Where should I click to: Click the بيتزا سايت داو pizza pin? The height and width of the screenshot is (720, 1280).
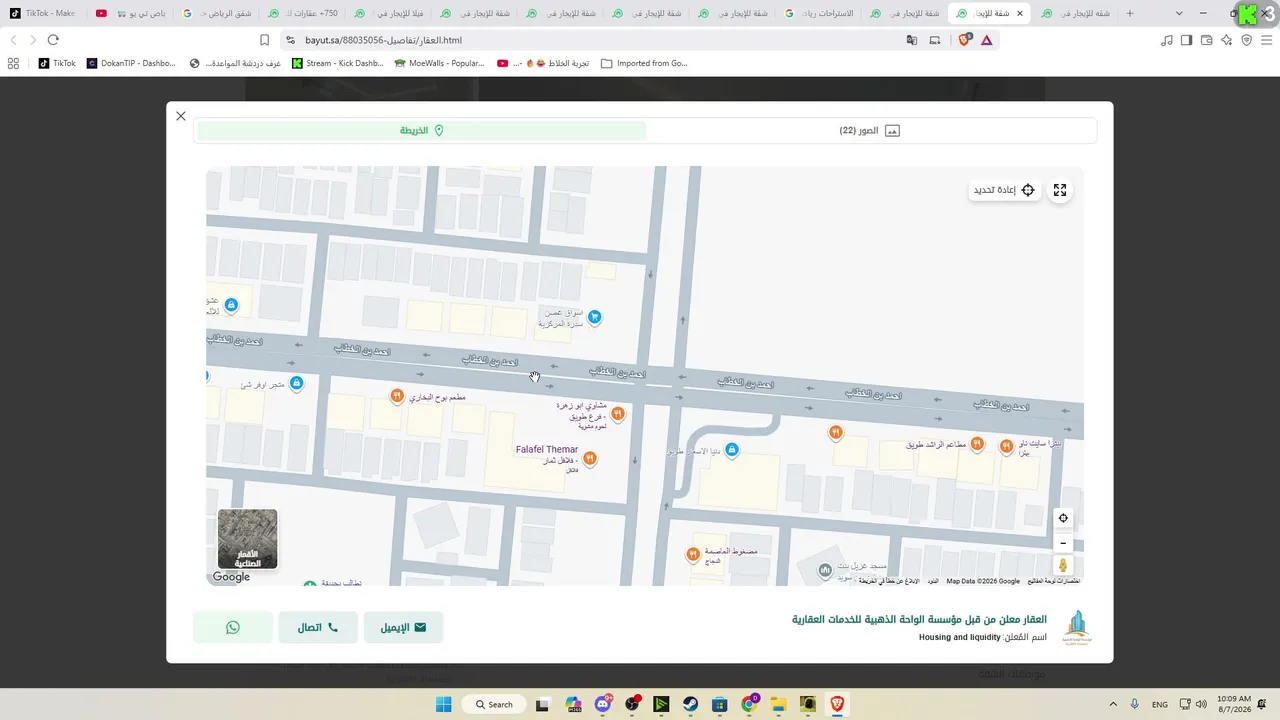(1006, 446)
